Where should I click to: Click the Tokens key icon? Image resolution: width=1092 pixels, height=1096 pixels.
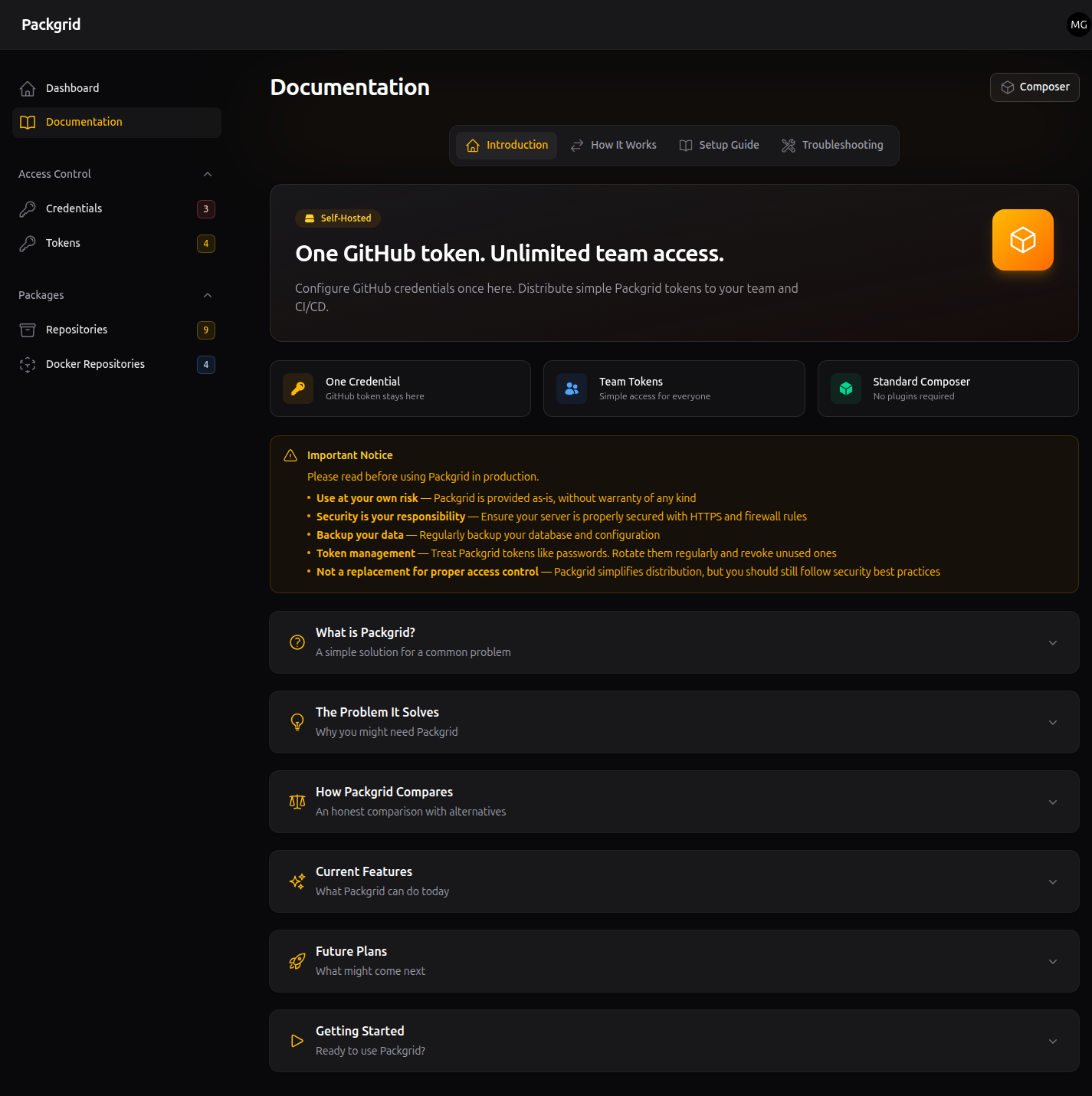tap(28, 243)
